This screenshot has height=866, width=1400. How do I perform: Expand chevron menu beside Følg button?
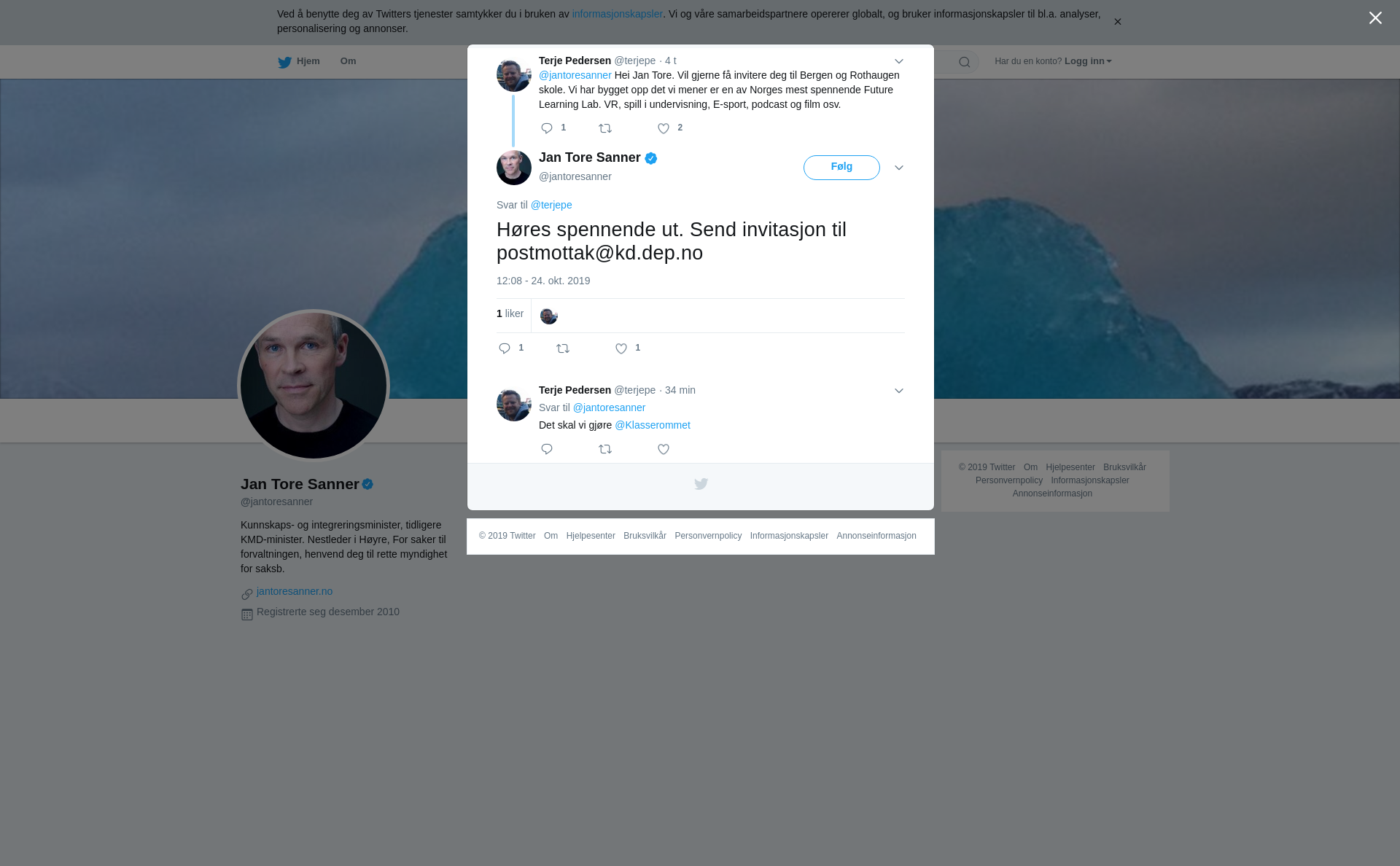899,168
